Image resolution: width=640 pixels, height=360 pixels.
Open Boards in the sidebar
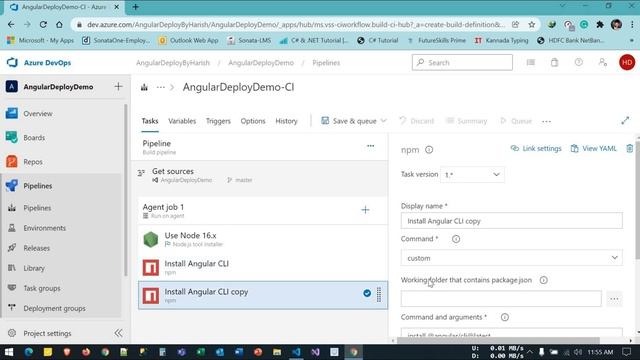pos(34,138)
